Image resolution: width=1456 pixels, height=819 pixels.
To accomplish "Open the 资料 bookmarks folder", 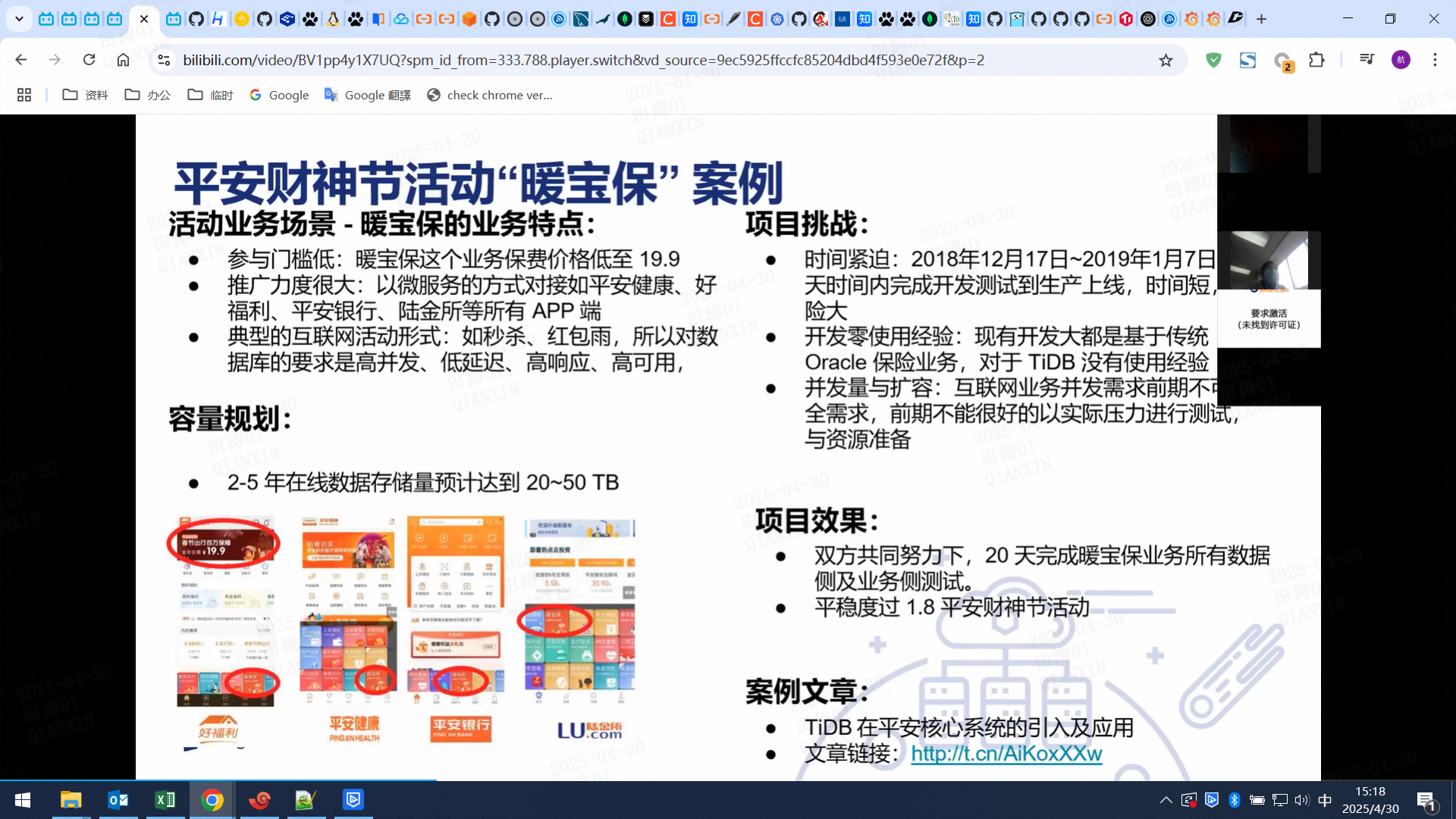I will click(x=85, y=95).
